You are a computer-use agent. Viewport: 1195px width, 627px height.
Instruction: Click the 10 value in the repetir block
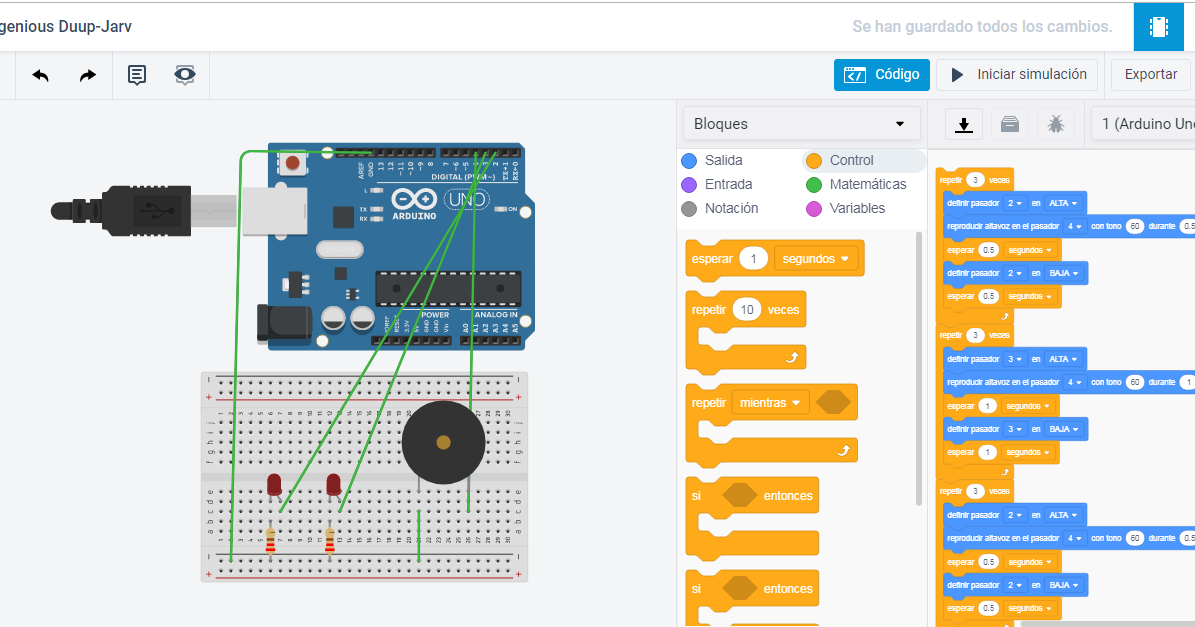[x=748, y=309]
